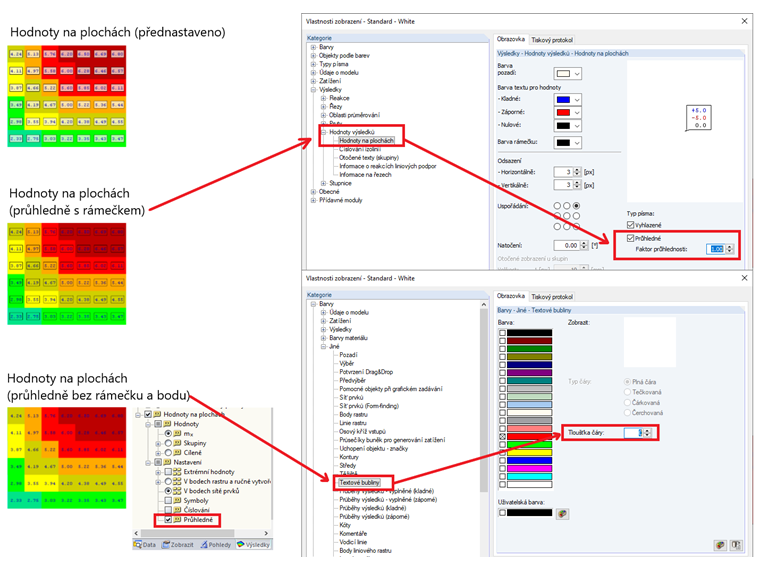This screenshot has height=570, width=760.
Task: Close the upper Vlastnosti zobrazení dialog
Action: pyautogui.click(x=744, y=21)
